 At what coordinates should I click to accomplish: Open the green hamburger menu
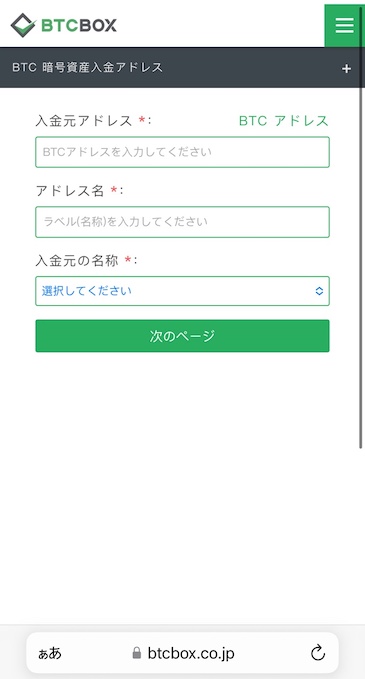coord(344,26)
